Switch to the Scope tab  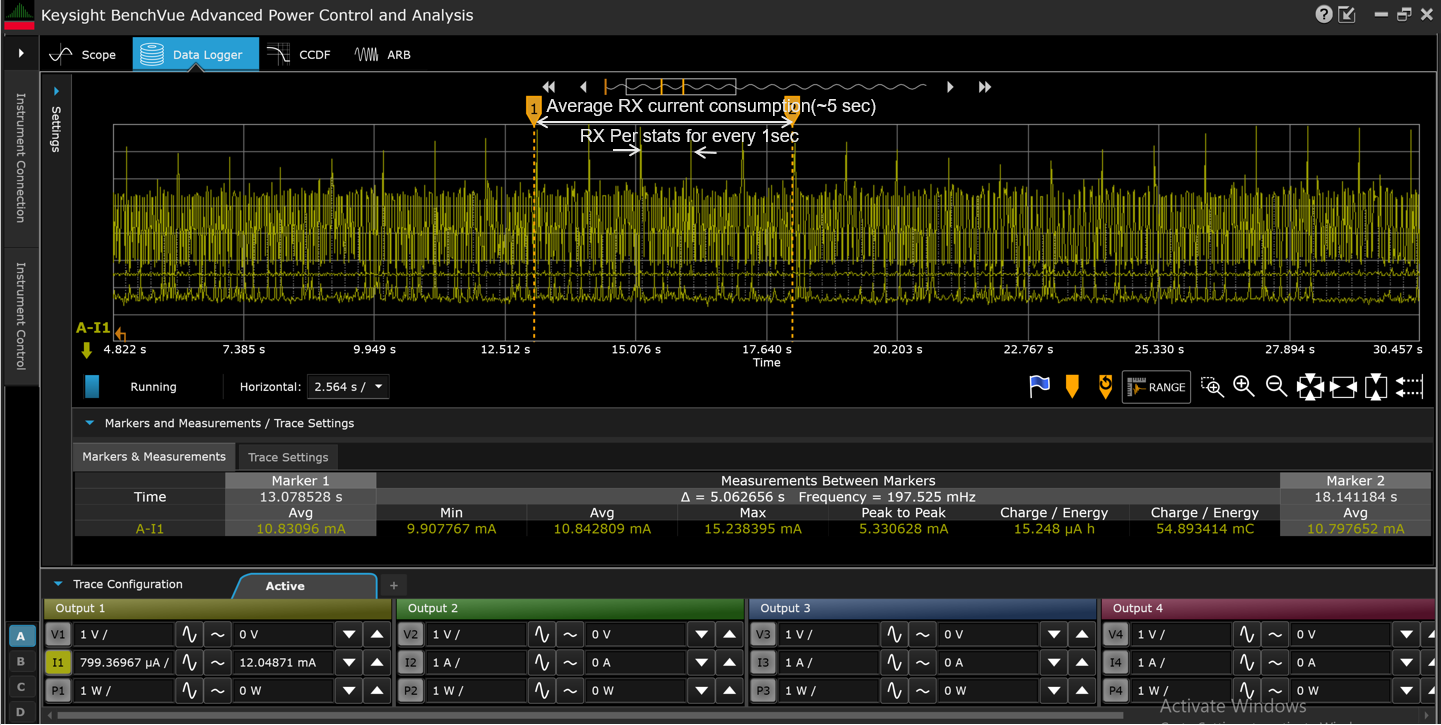pos(84,55)
